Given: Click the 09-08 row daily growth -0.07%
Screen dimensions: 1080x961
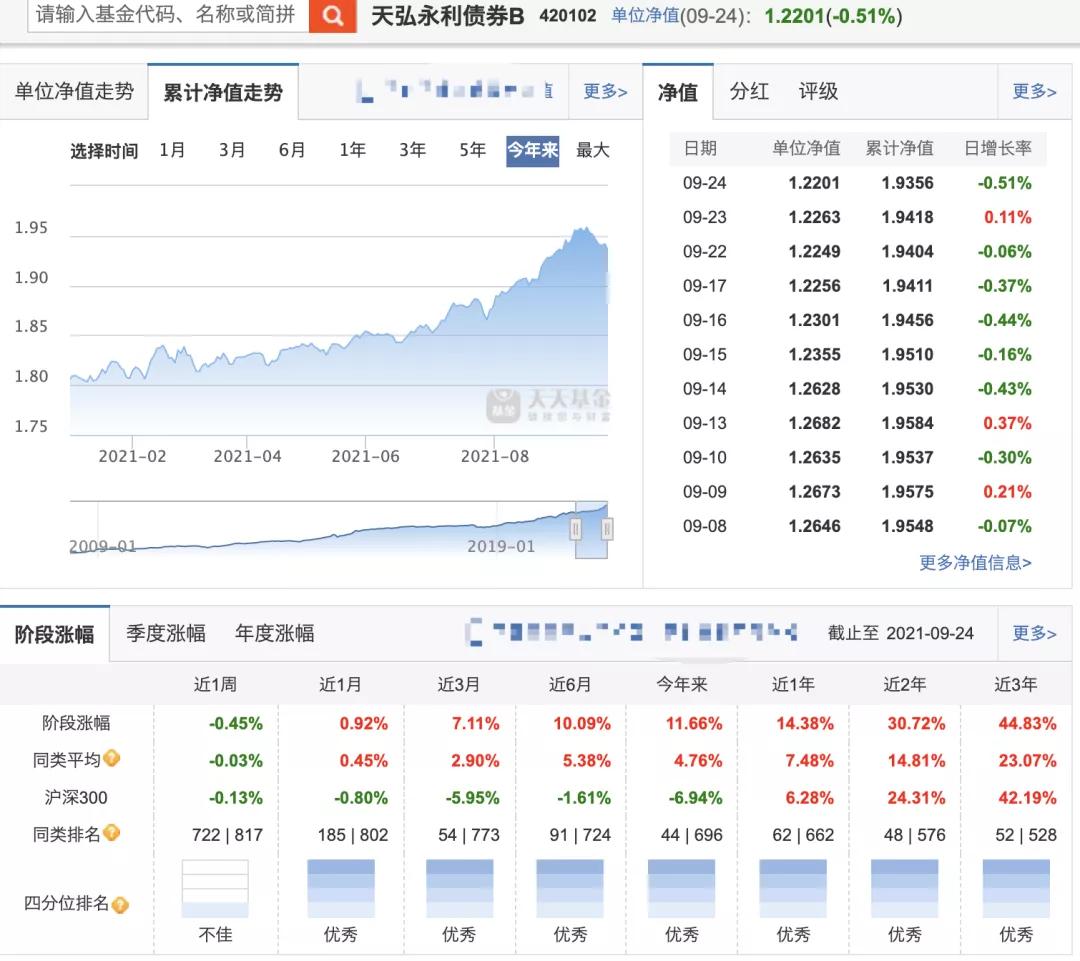Looking at the screenshot, I should (1004, 526).
